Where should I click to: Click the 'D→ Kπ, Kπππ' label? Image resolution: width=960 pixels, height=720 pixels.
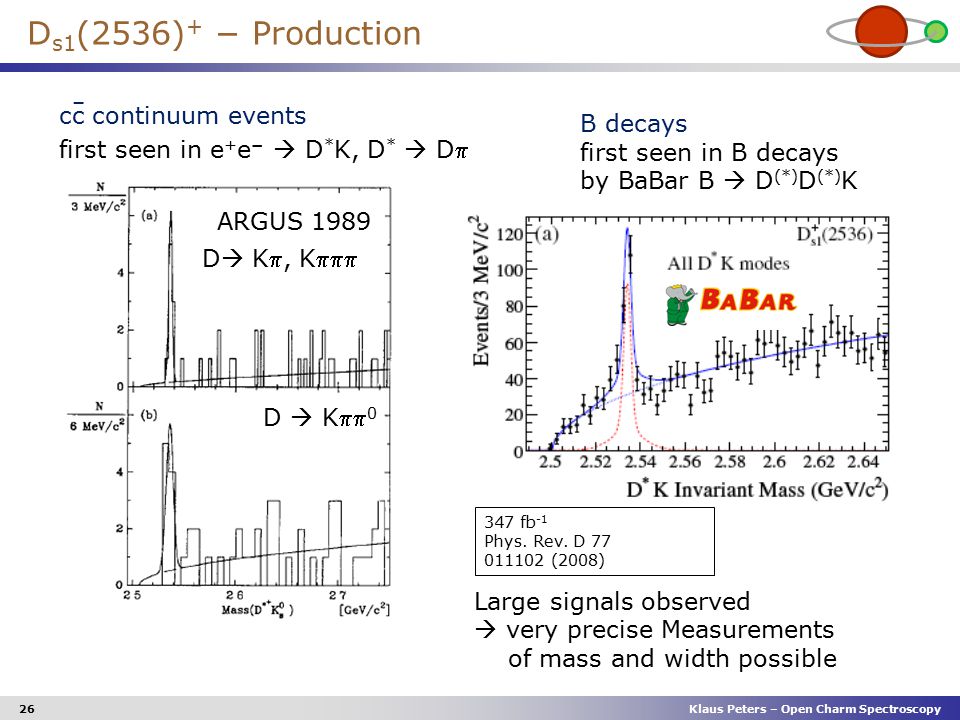pyautogui.click(x=279, y=259)
